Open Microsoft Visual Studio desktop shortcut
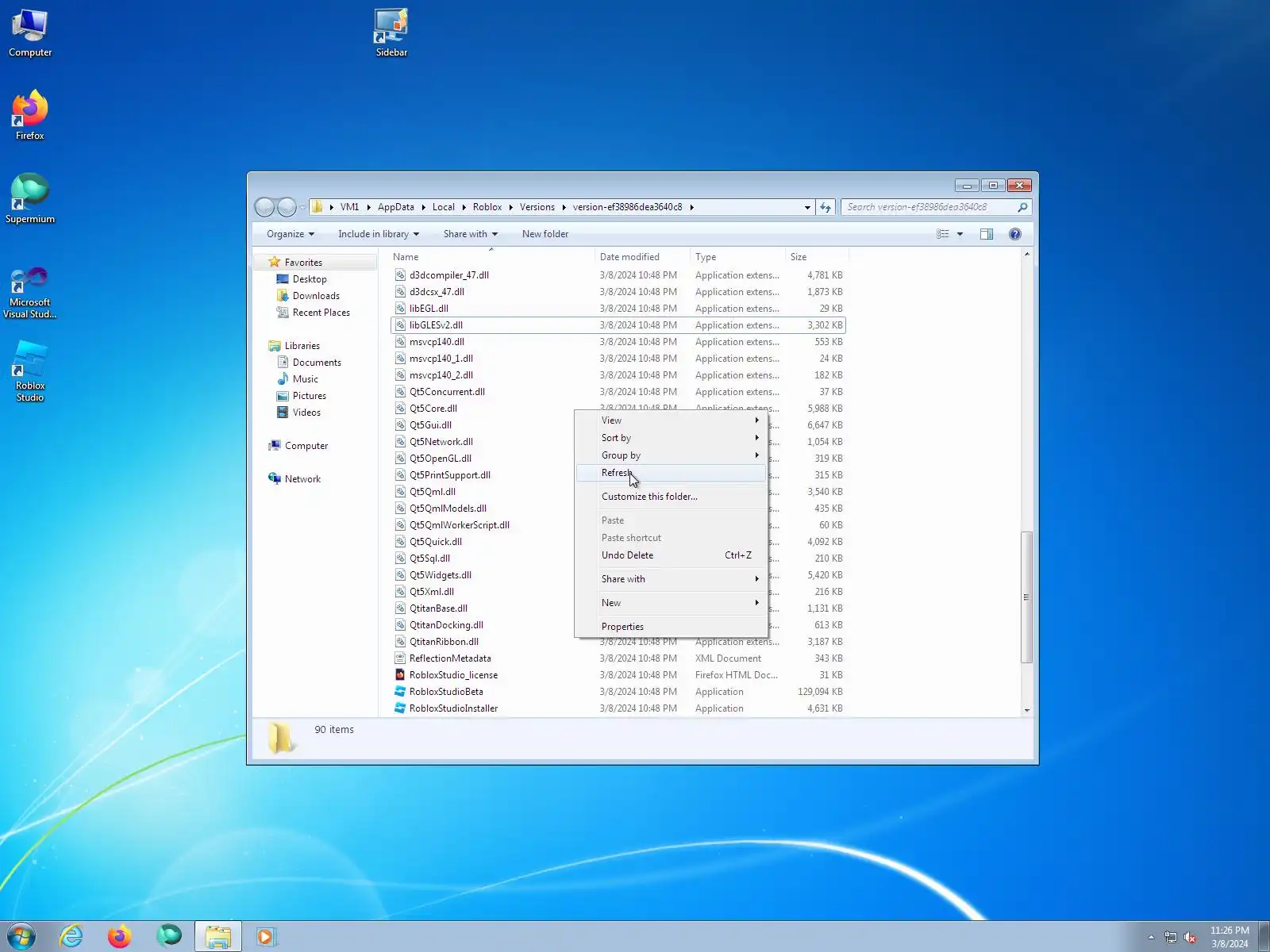The image size is (1270, 952). click(x=30, y=293)
